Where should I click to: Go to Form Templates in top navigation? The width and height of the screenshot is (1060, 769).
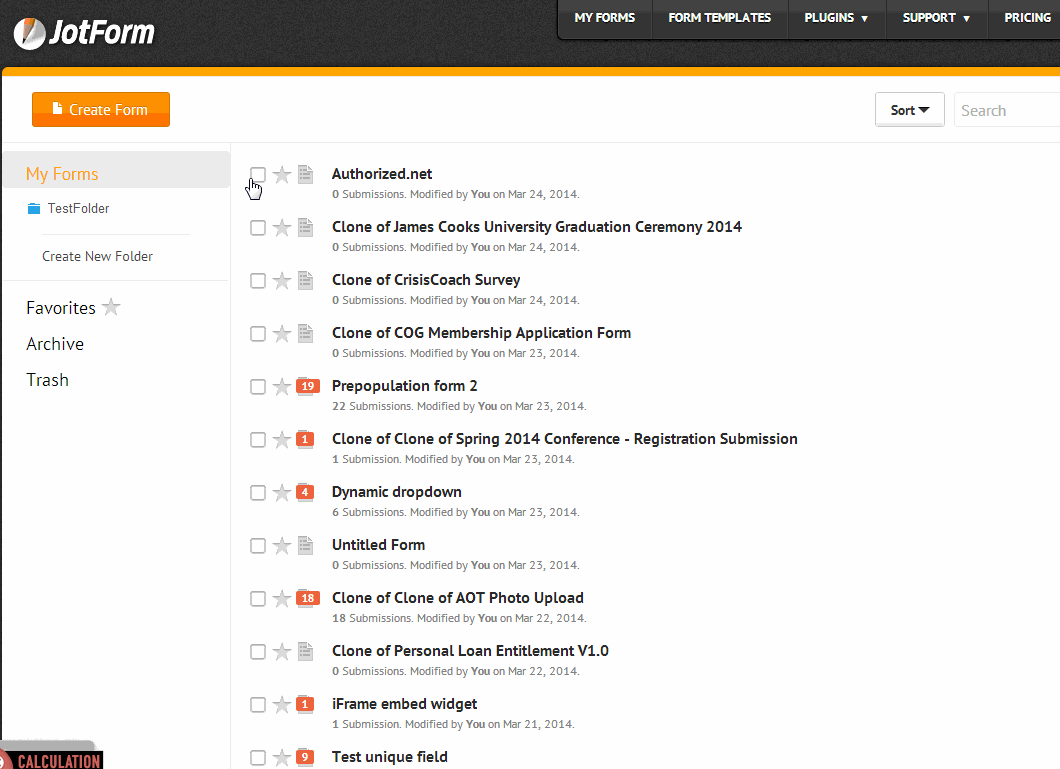point(719,18)
